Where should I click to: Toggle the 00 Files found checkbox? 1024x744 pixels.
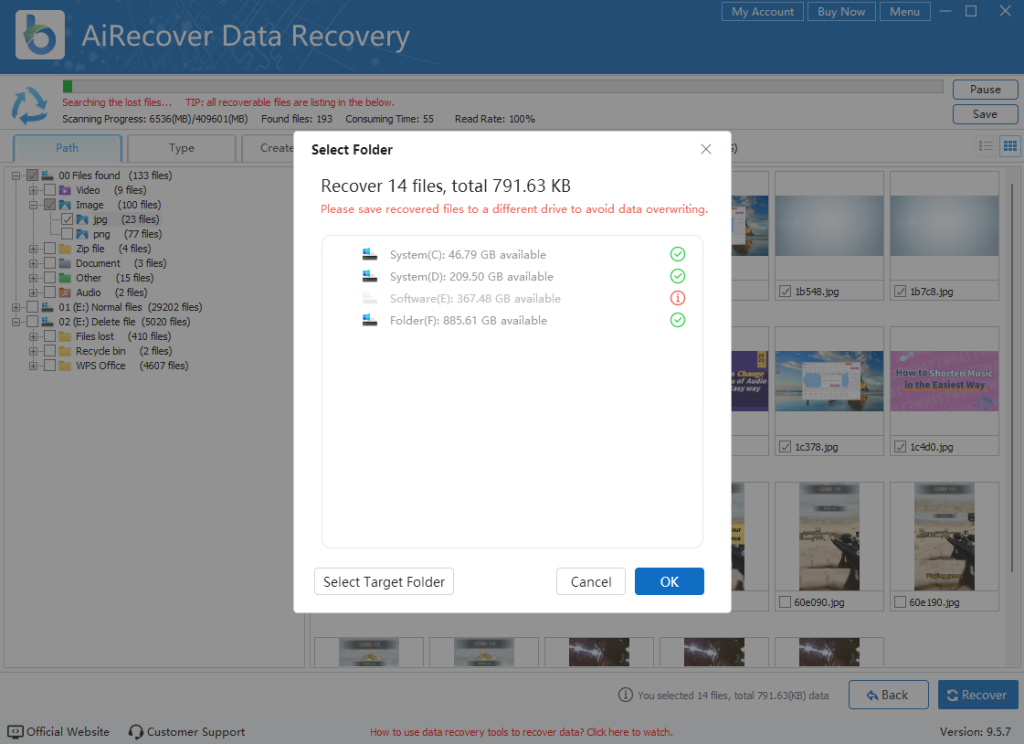click(33, 175)
